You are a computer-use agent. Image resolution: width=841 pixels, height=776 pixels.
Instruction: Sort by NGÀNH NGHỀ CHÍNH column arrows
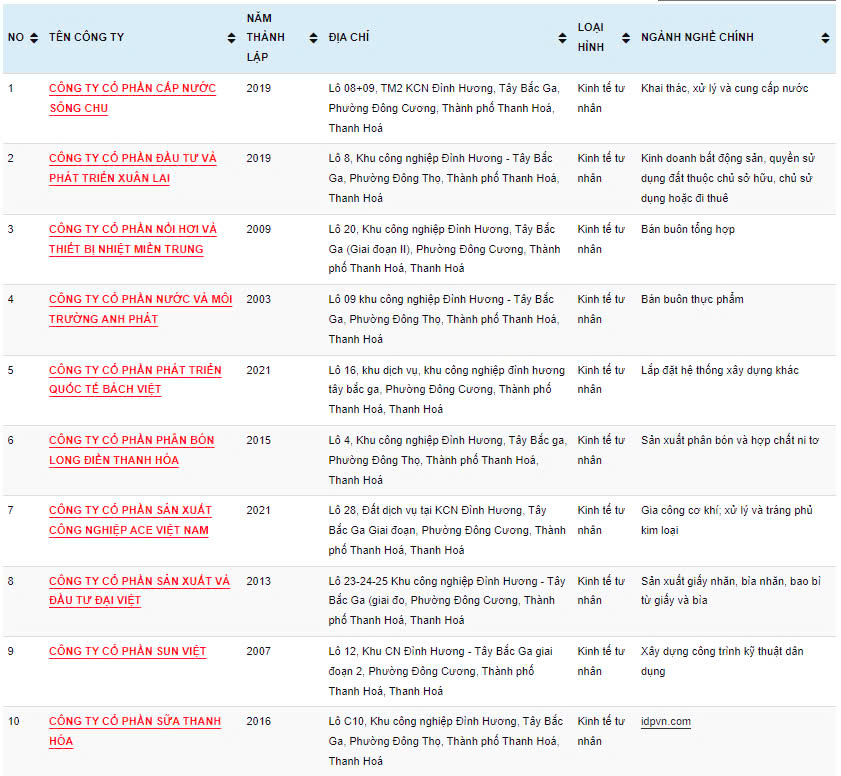pos(825,38)
